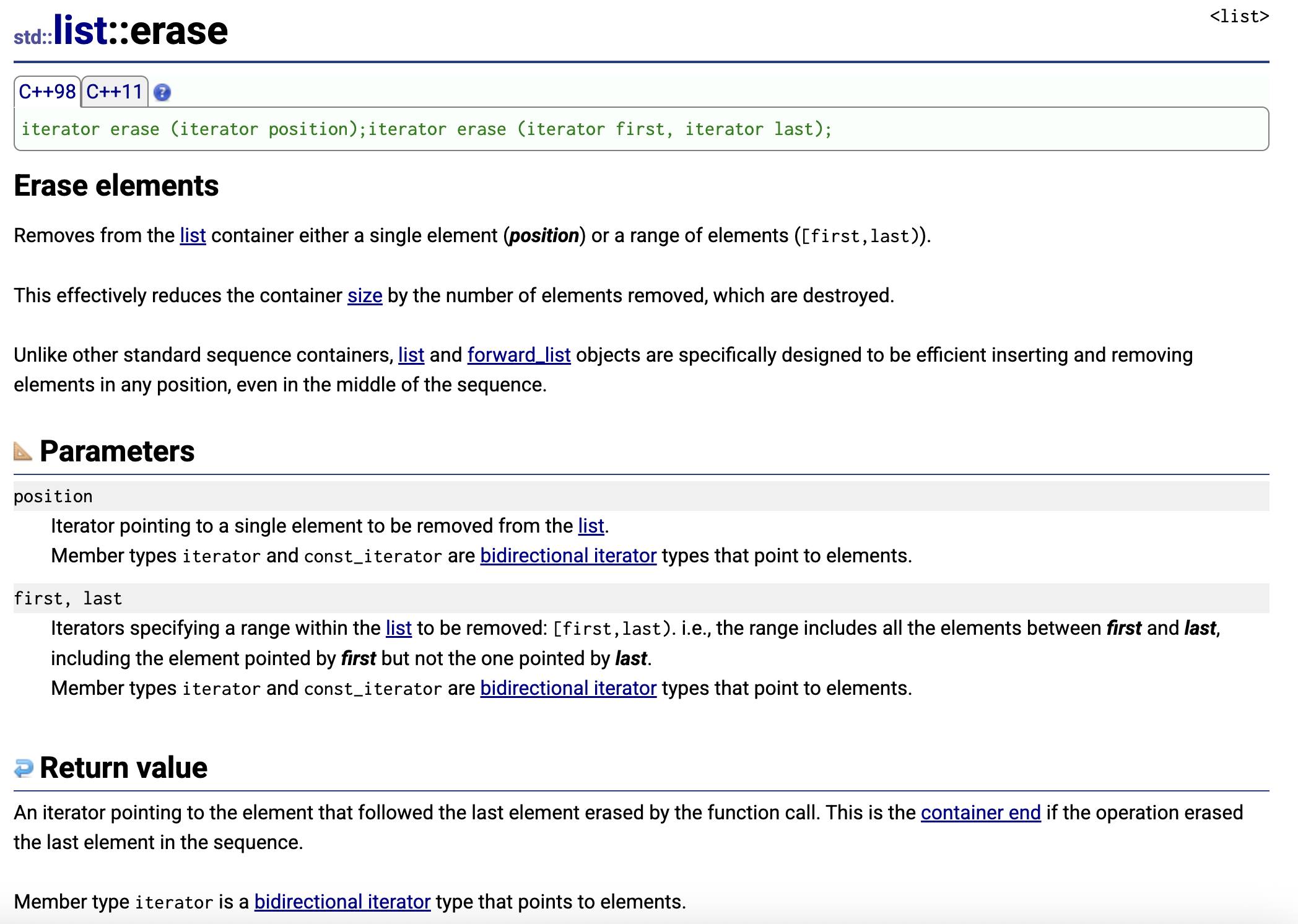Open the 'forward_list' link

coord(518,355)
